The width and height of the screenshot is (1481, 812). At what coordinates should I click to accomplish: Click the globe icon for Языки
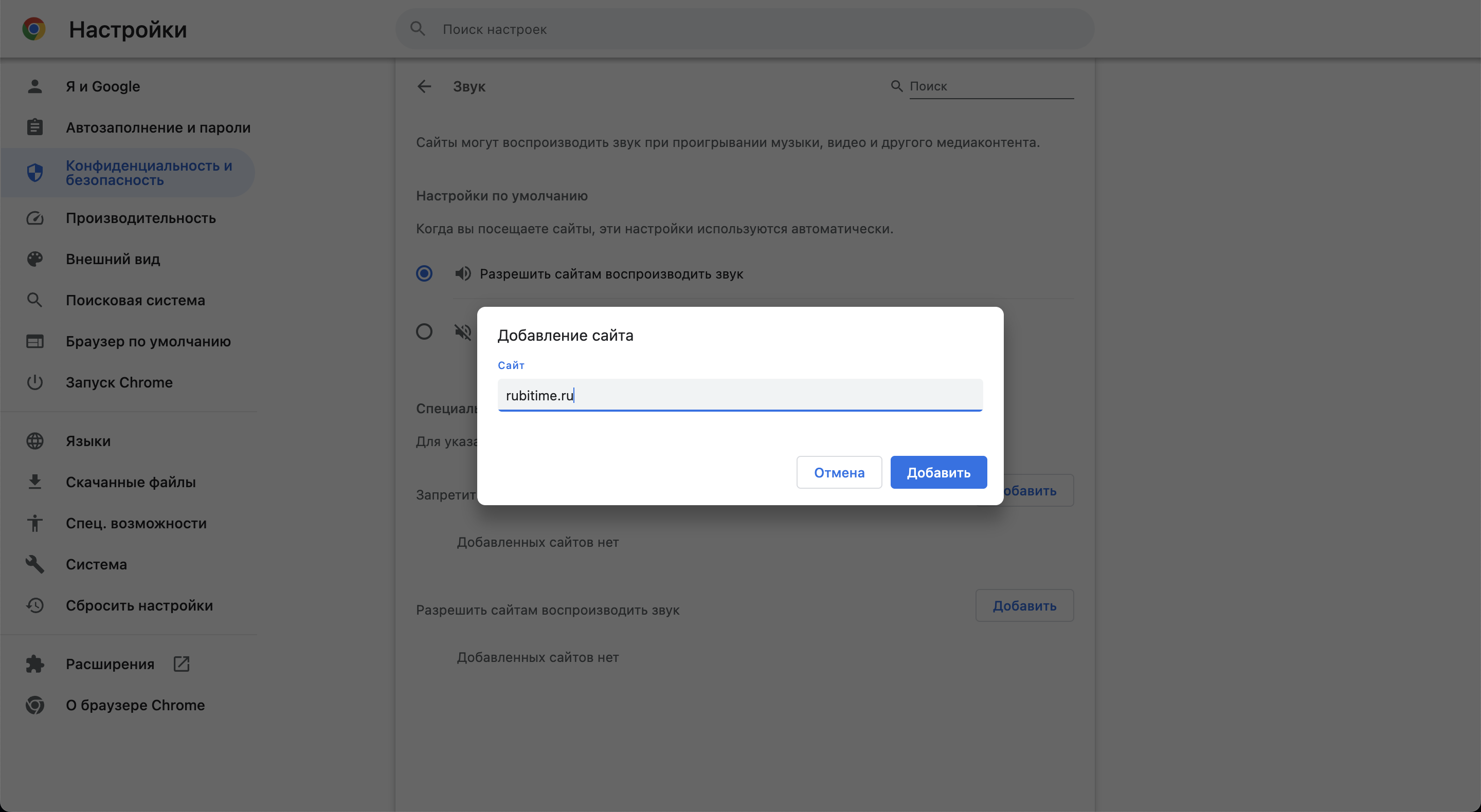[x=35, y=441]
